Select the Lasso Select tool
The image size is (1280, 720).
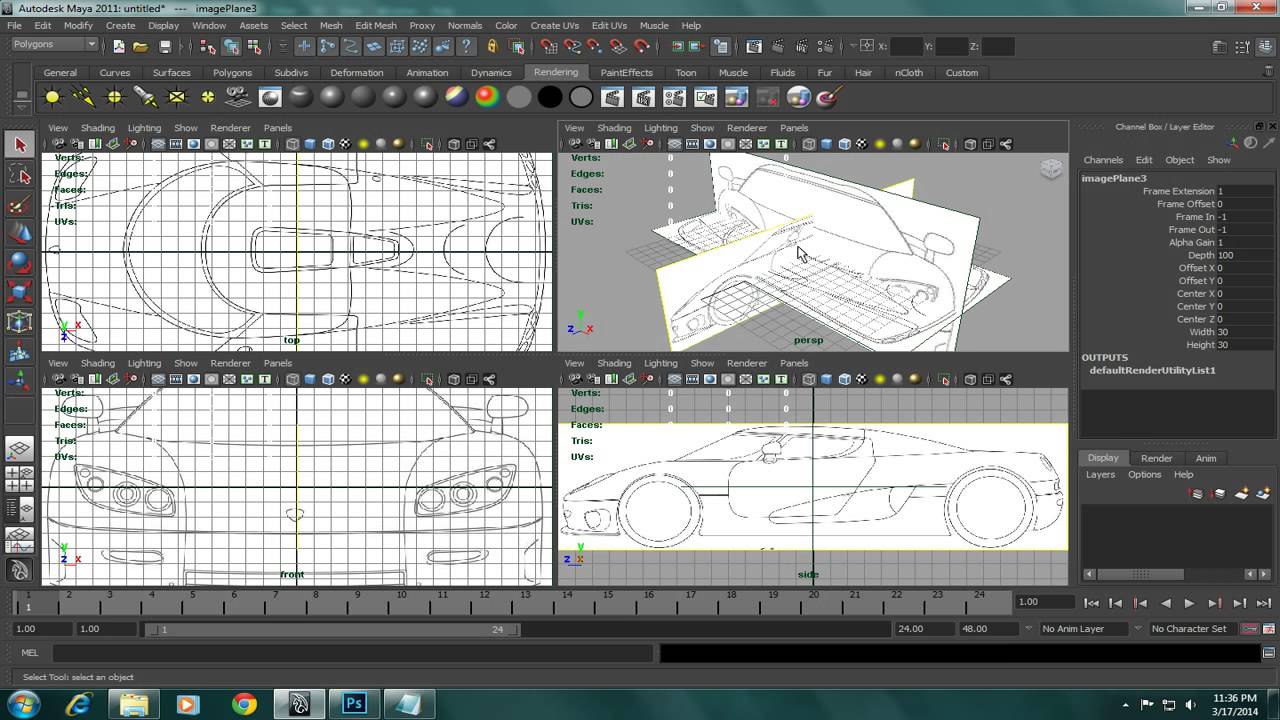coord(20,175)
